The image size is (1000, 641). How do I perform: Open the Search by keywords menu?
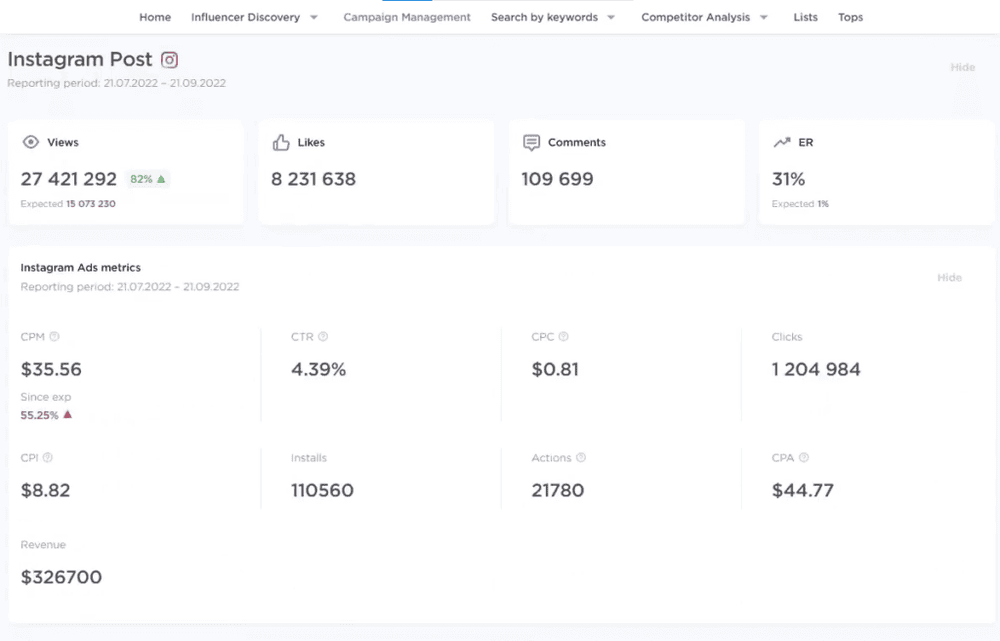point(545,17)
